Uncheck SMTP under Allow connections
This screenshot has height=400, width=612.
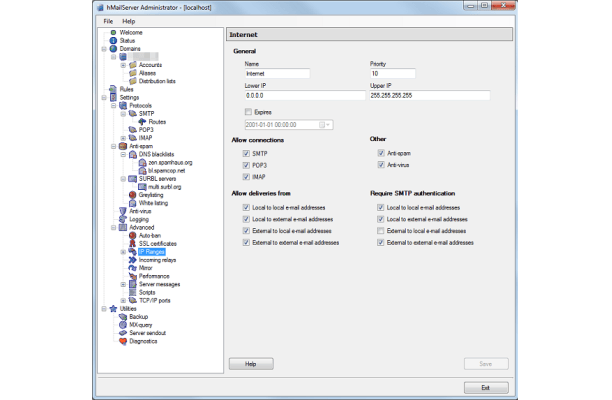coord(246,153)
